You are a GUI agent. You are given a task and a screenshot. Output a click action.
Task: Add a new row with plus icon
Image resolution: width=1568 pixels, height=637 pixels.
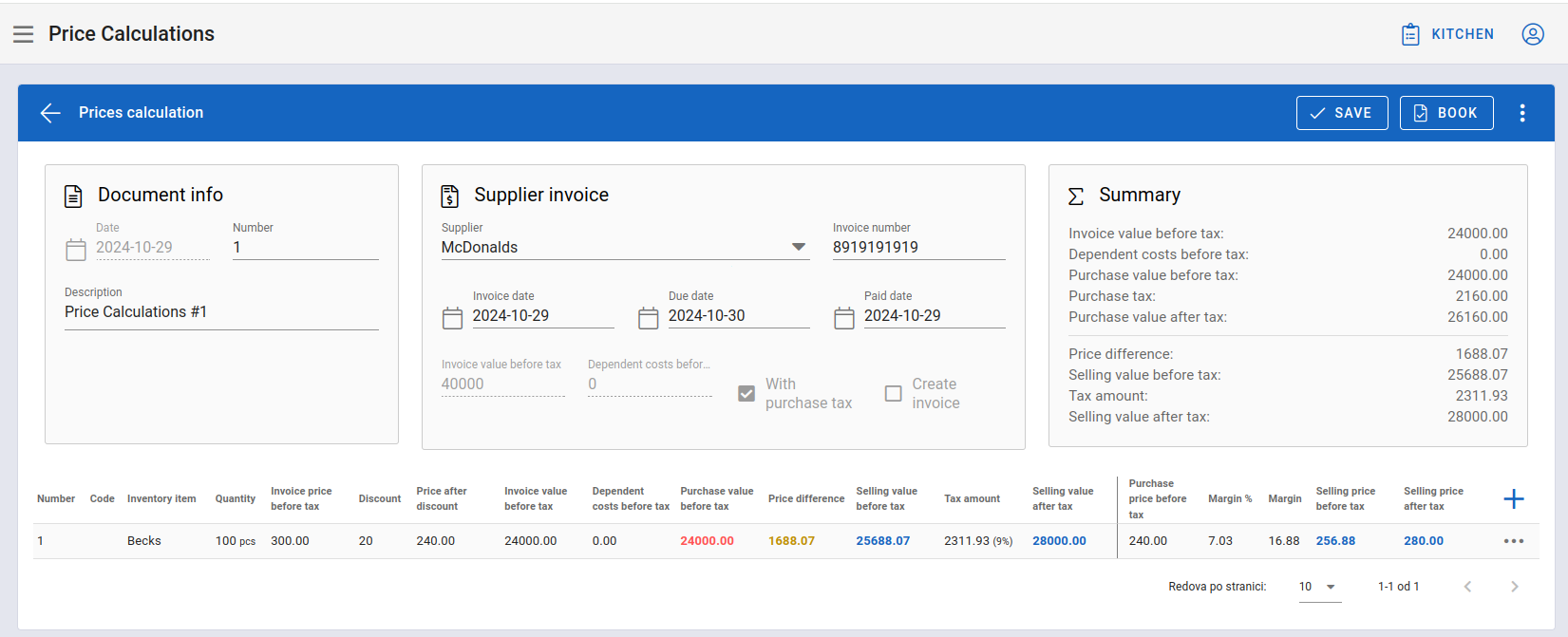tap(1514, 498)
